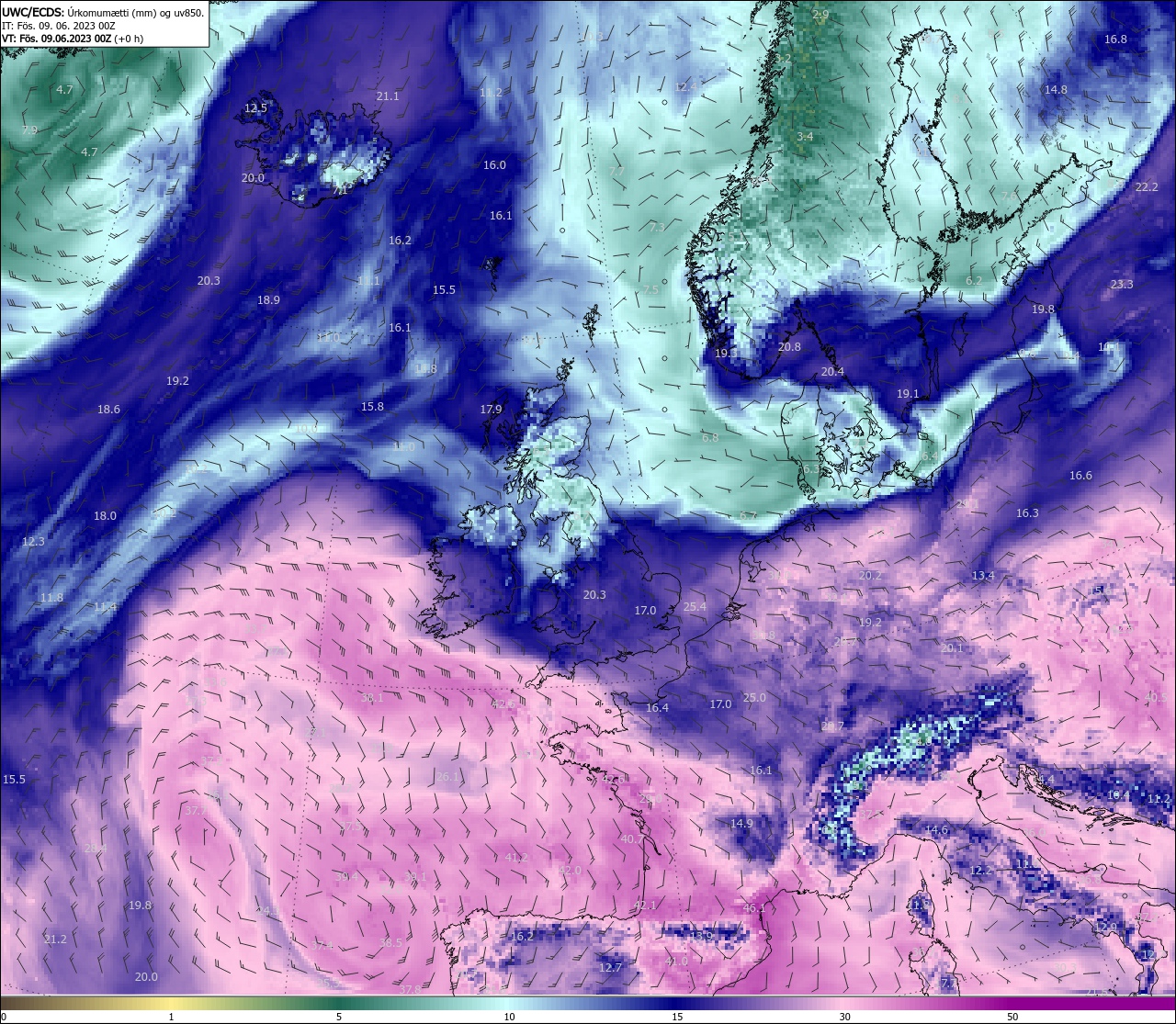Click the 16.8 value in the upper right

point(1115,39)
